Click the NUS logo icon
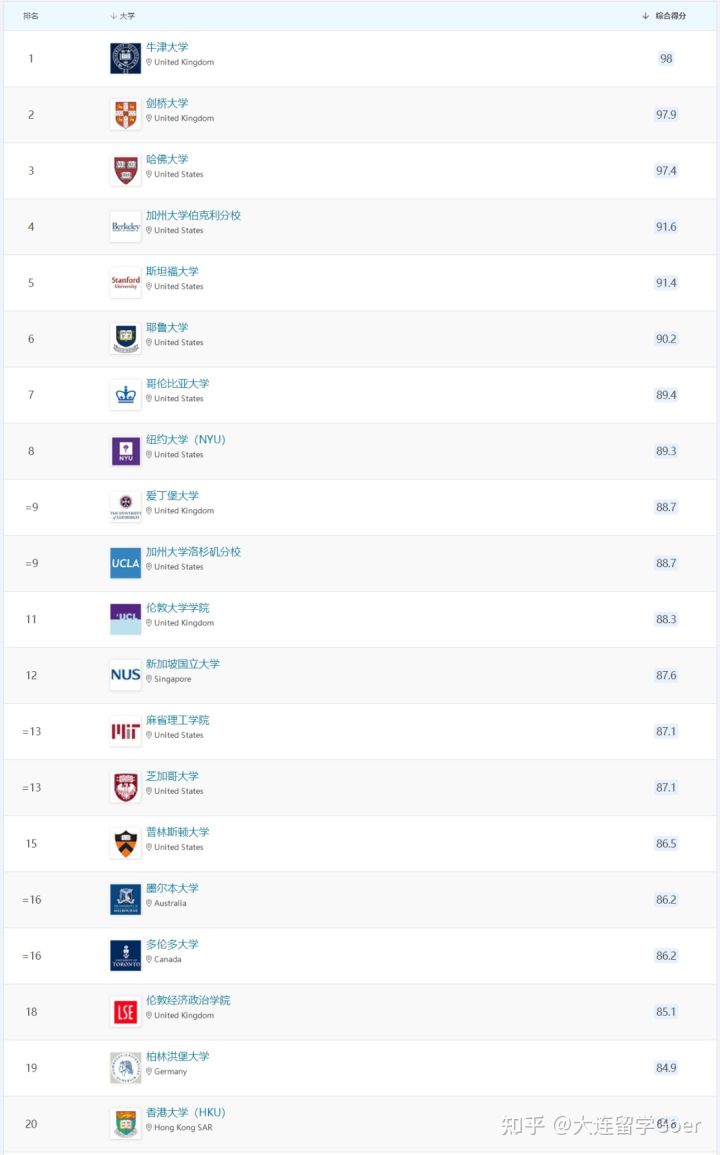The height and width of the screenshot is (1155, 720). coord(125,675)
